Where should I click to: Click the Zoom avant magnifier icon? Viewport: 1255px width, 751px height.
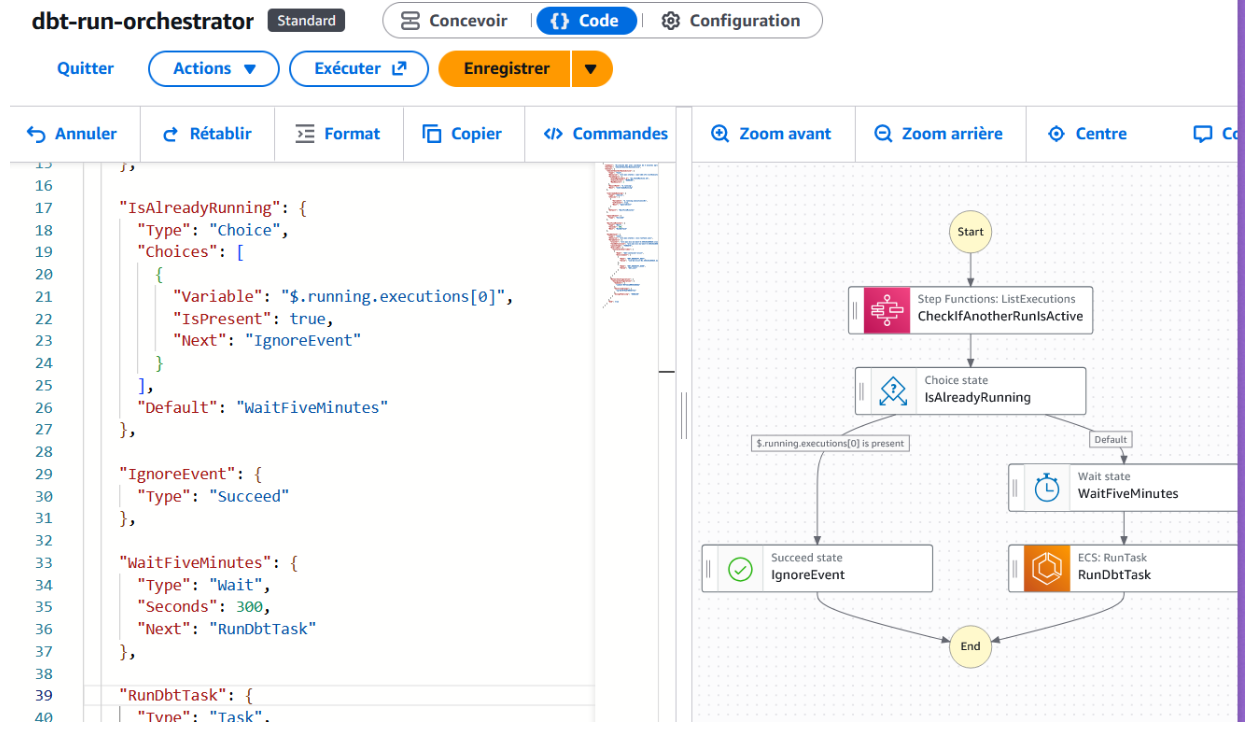pos(719,133)
